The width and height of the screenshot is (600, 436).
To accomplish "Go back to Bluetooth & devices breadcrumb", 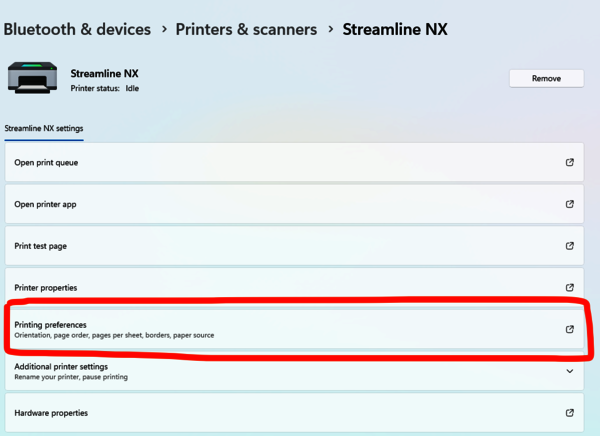I will (x=79, y=29).
